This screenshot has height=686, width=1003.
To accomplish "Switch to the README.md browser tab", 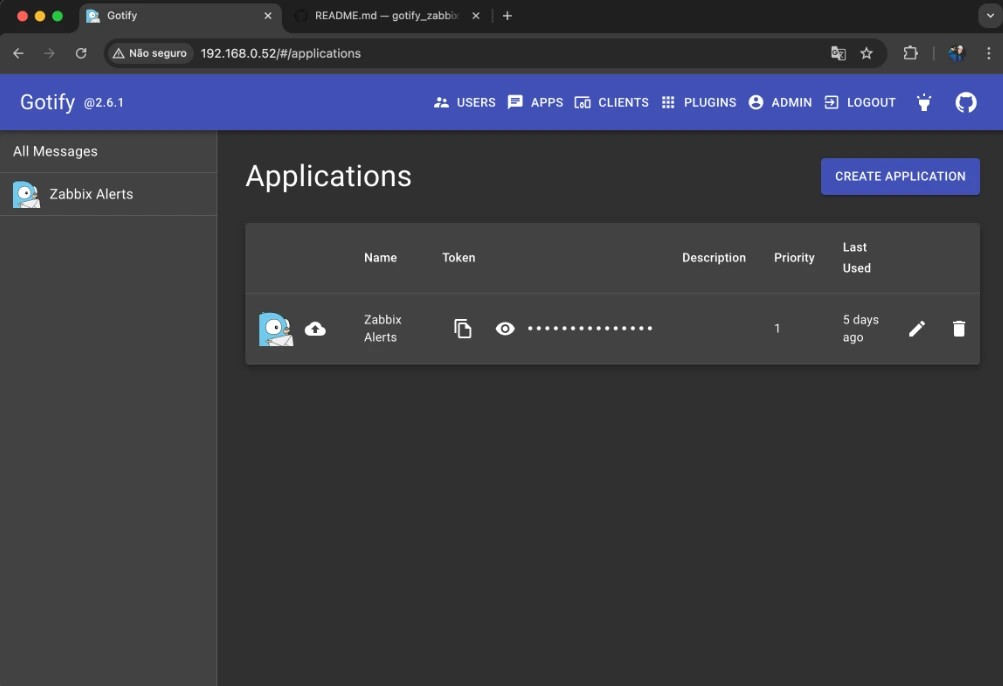I will coord(386,16).
